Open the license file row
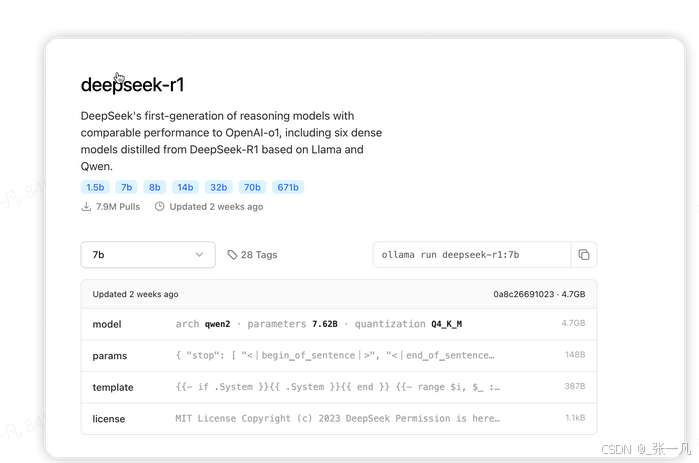The width and height of the screenshot is (699, 463). coord(339,418)
